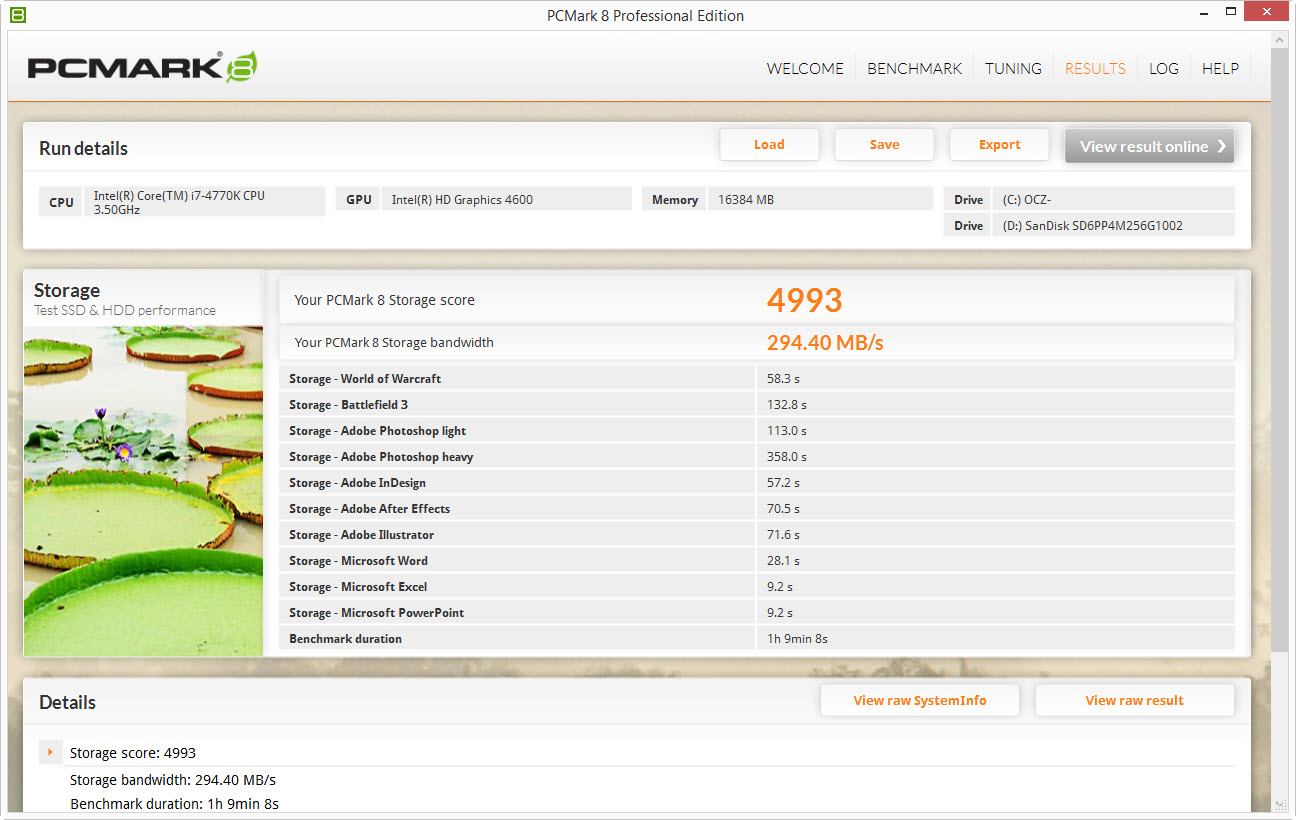1296x820 pixels.
Task: Click the Intel Core i7-4770K CPU text
Action: point(179,202)
